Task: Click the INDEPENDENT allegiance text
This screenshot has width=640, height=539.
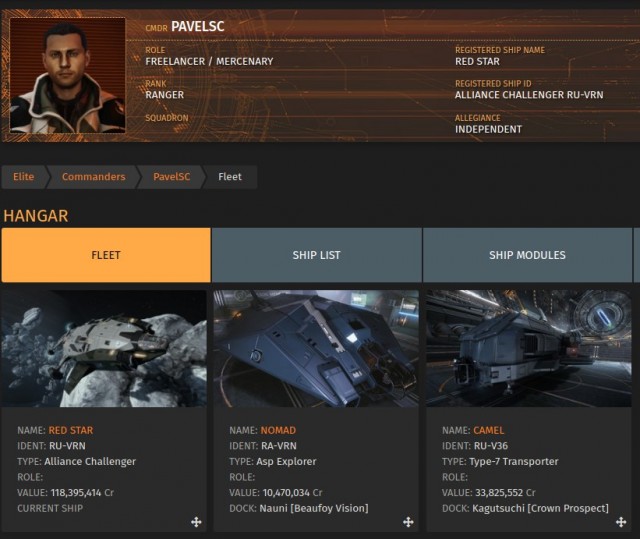Action: (488, 129)
